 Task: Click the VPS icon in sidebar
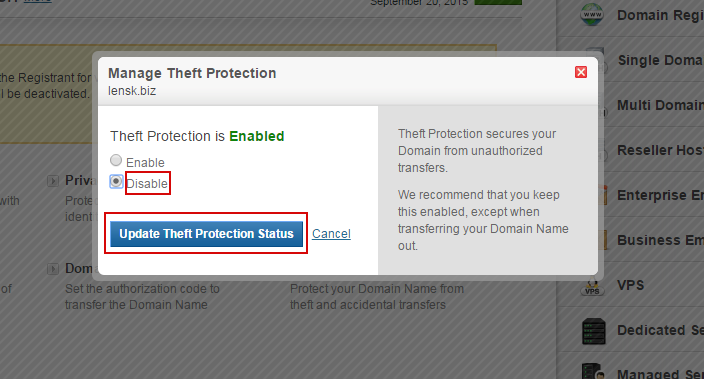point(592,286)
